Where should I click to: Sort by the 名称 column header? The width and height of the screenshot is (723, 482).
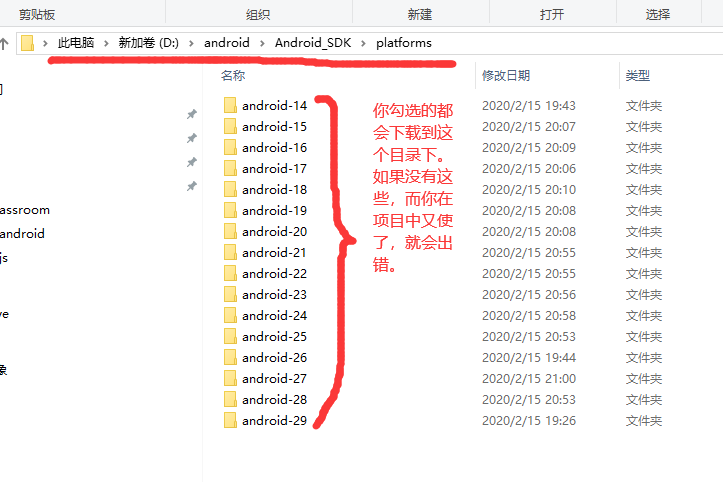[x=233, y=75]
